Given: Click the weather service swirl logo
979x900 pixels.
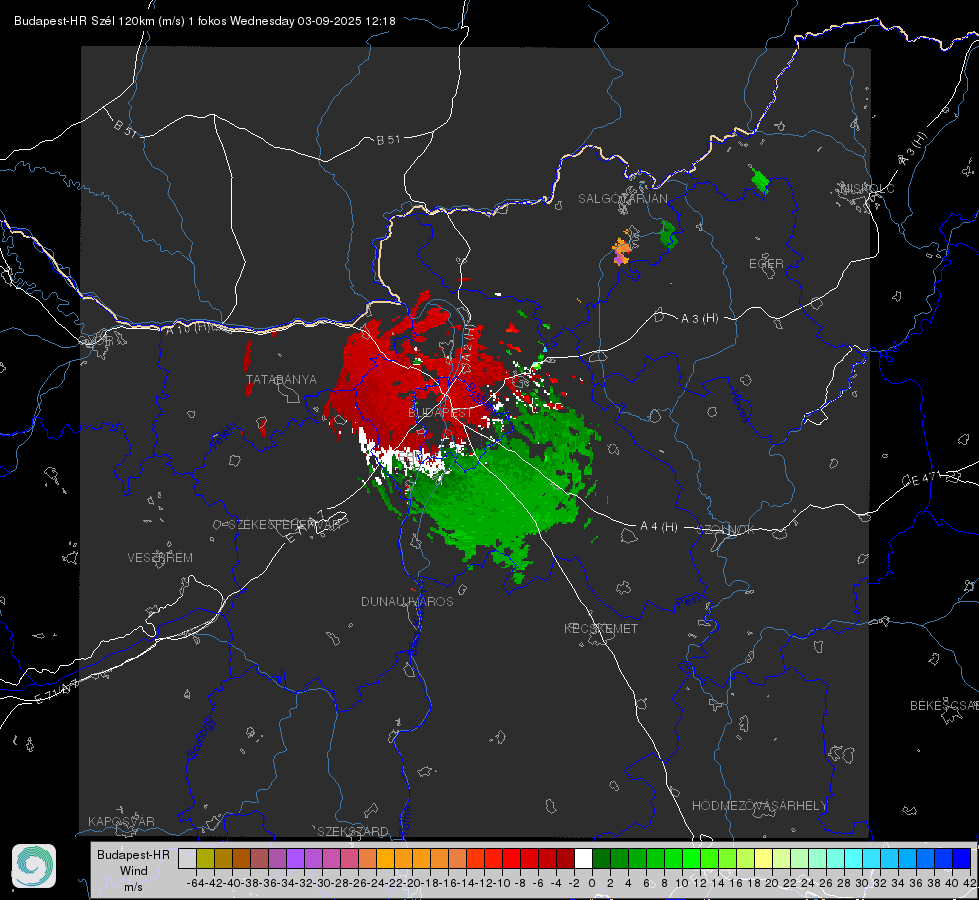Looking at the screenshot, I should tap(34, 866).
